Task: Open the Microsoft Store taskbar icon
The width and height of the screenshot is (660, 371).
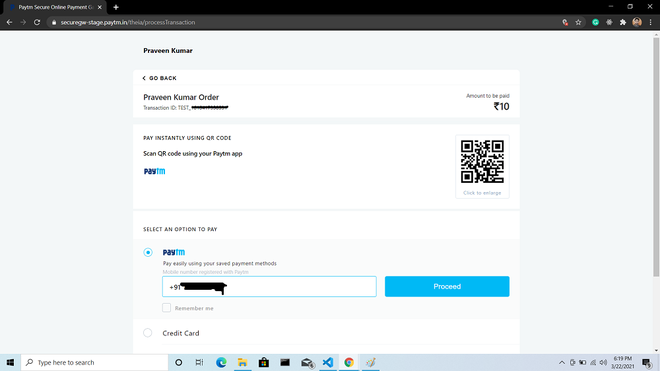Action: 264,362
